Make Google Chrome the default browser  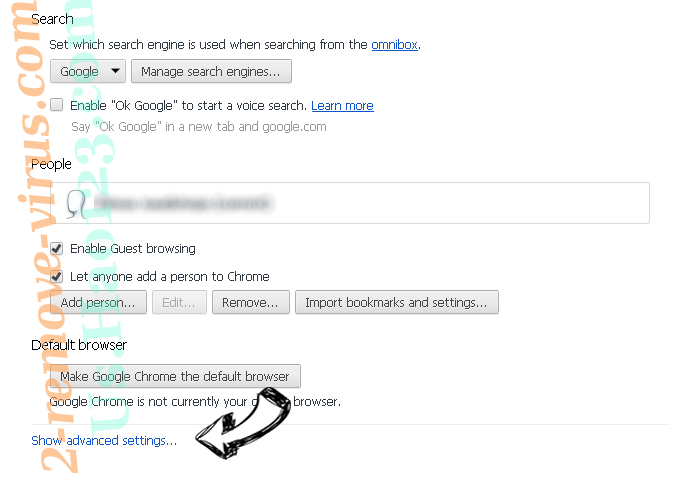pos(175,376)
